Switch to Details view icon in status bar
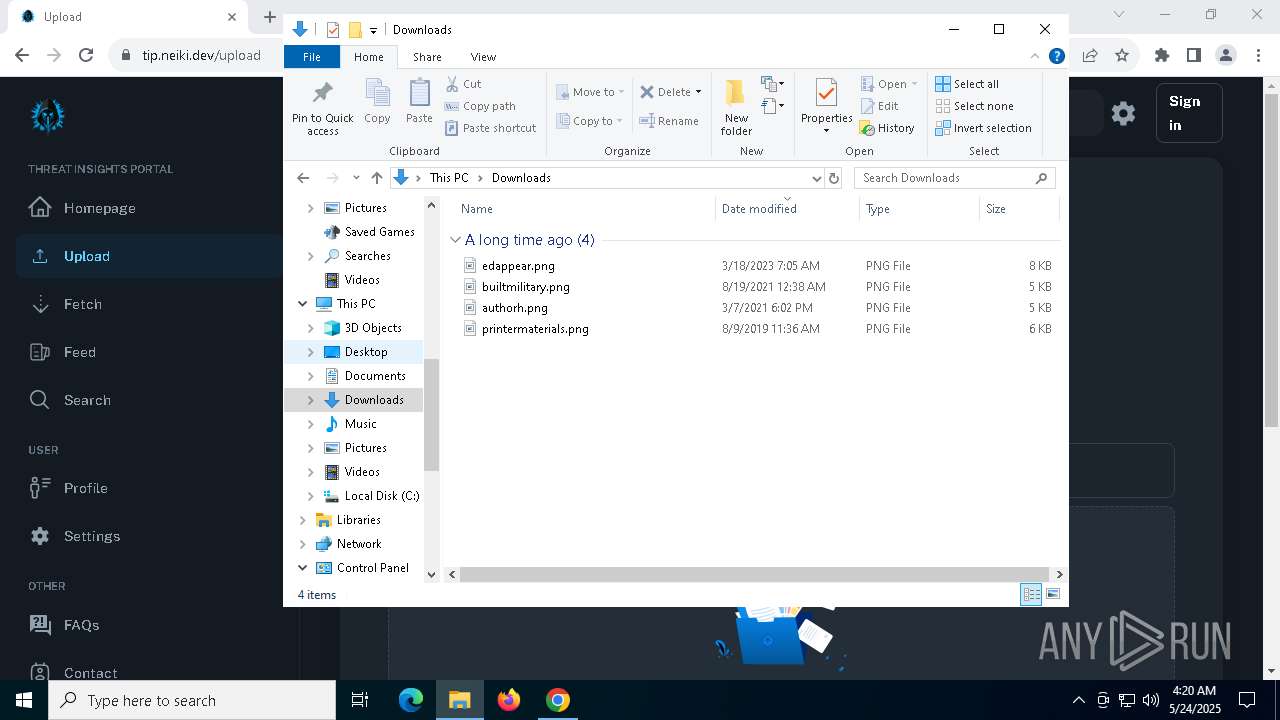Screen dimensions: 1280x720 (x=1031, y=594)
